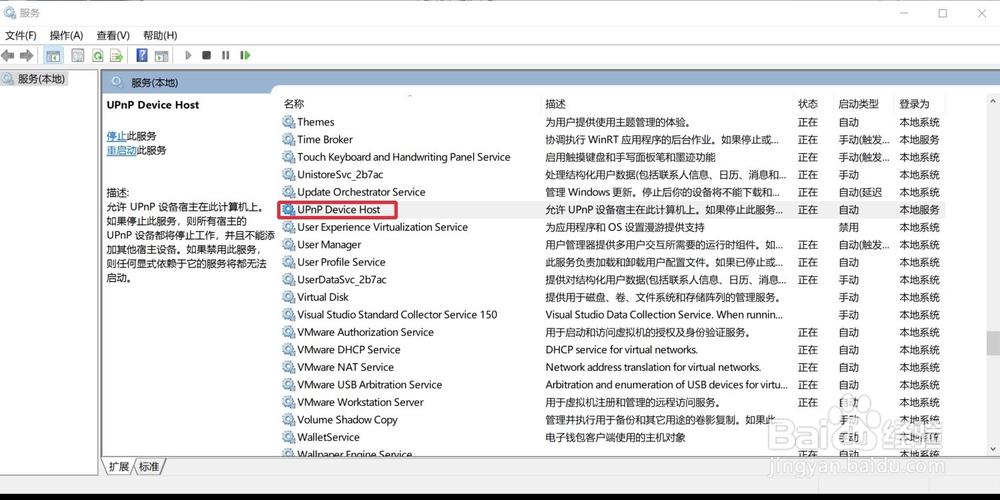Click the gear icon beside WalletService

click(x=289, y=438)
